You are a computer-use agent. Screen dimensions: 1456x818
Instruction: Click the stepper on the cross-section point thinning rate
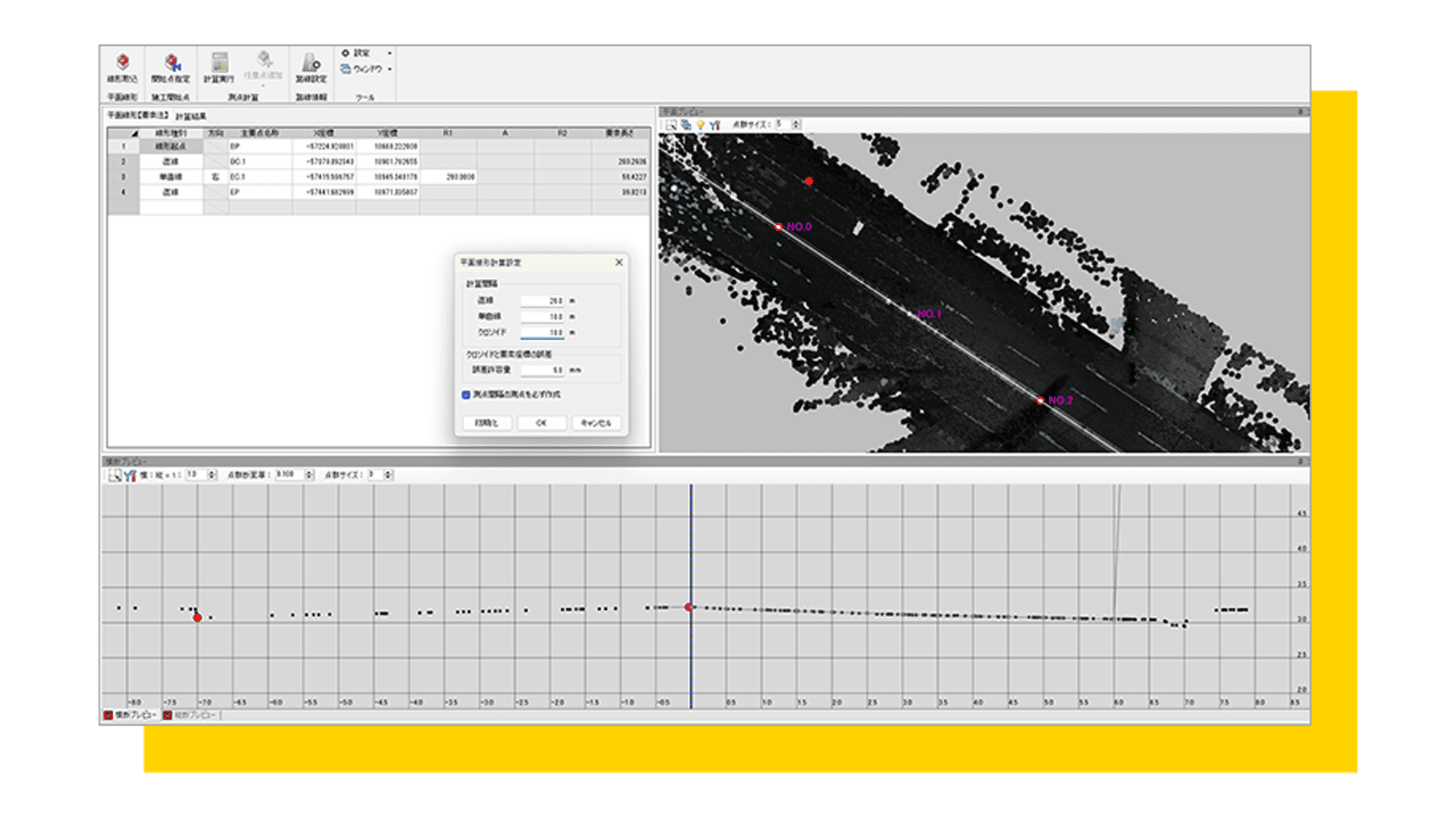309,474
